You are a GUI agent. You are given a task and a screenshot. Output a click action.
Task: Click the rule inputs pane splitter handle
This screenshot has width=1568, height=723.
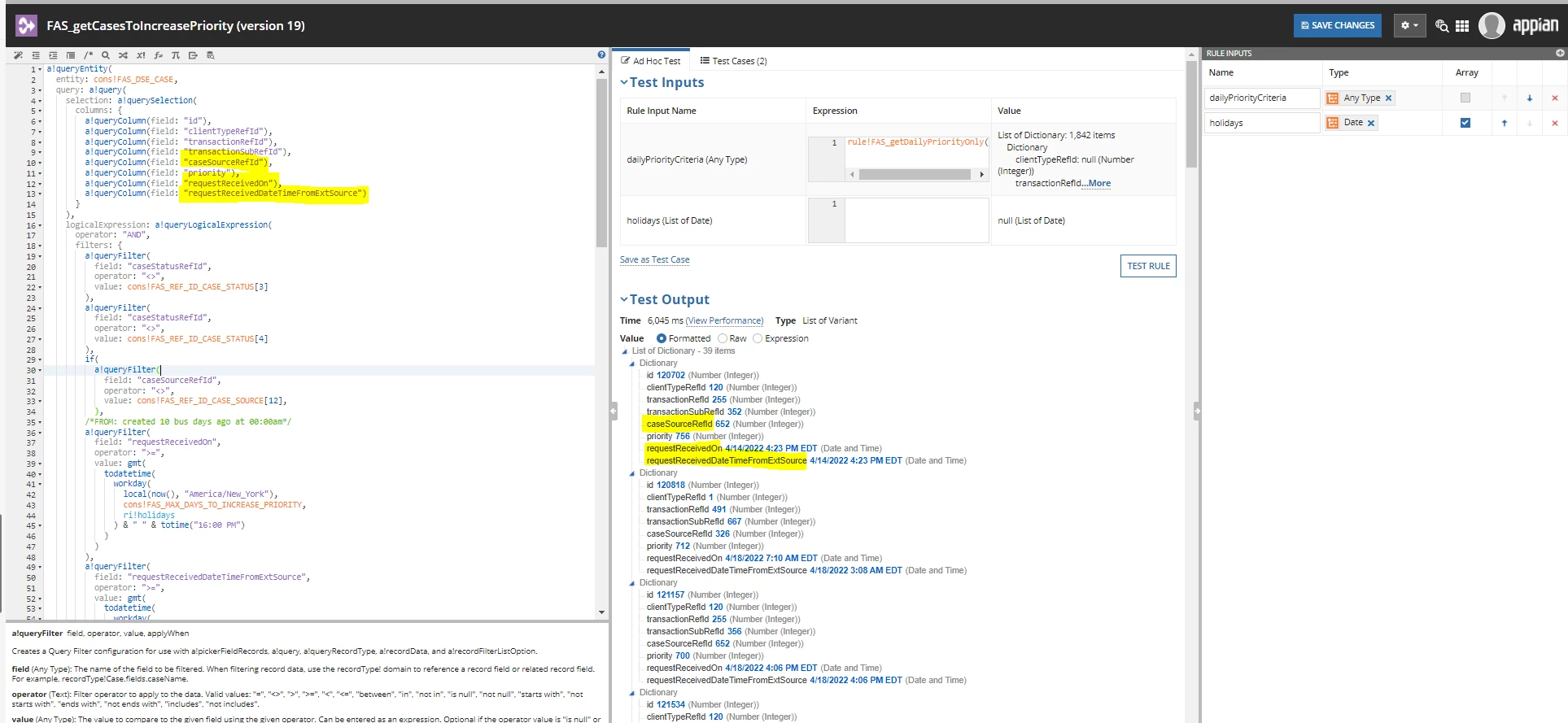(x=1197, y=412)
